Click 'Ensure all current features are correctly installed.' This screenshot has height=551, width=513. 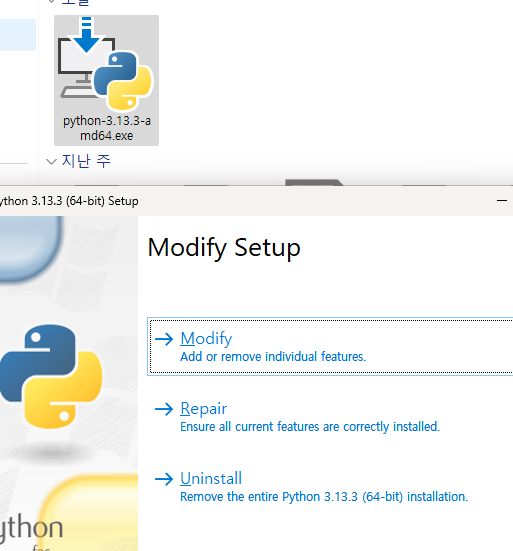pyautogui.click(x=310, y=427)
